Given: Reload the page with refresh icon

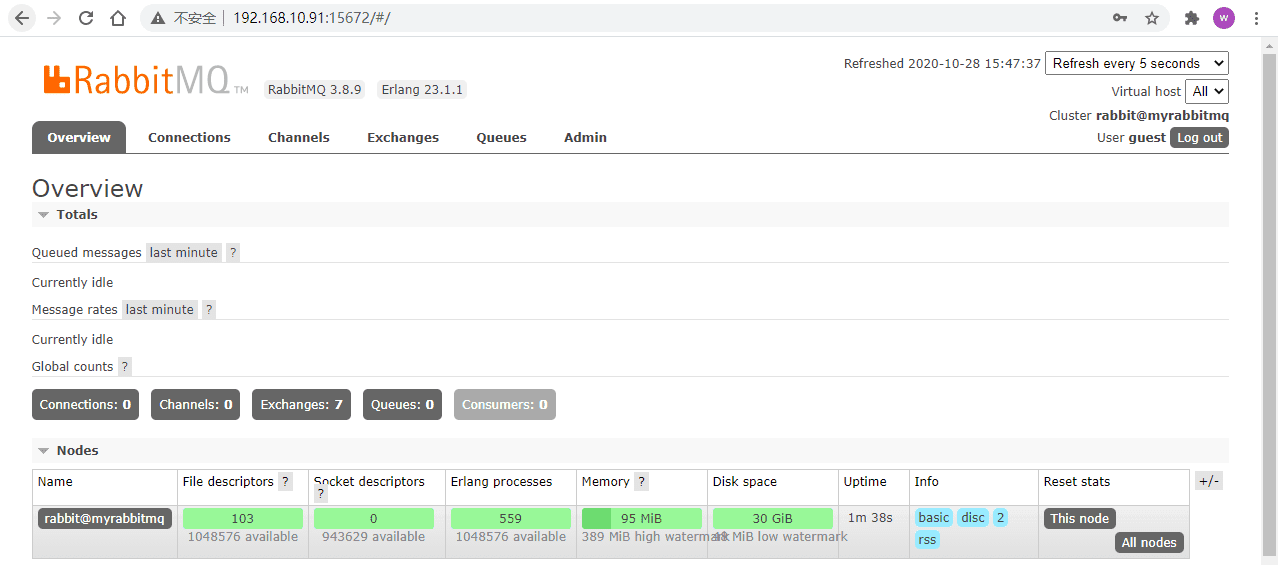Looking at the screenshot, I should coord(86,18).
